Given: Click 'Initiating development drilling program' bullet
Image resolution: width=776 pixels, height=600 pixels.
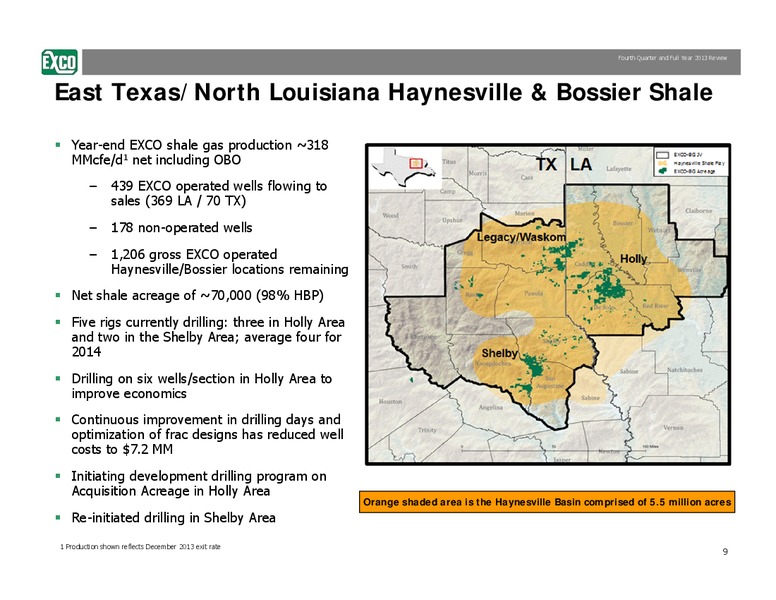Looking at the screenshot, I should point(199,484).
